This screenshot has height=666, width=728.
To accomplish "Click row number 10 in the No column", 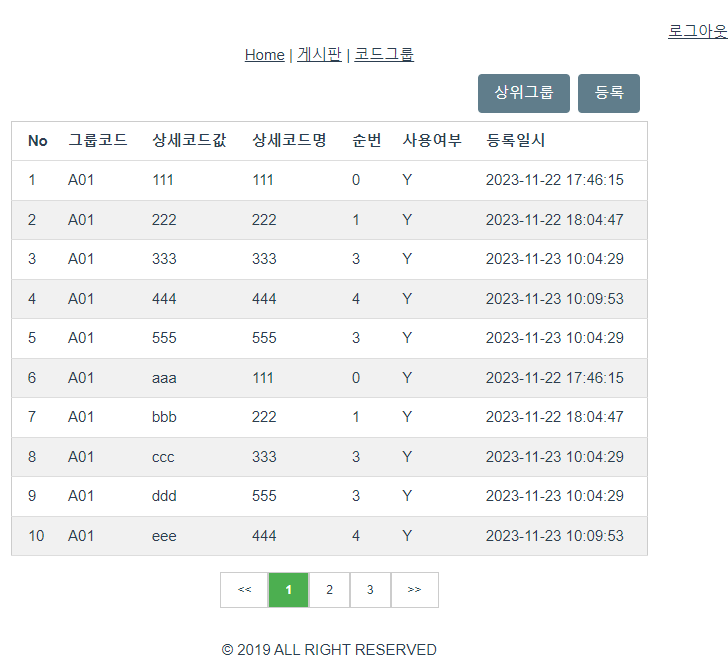I will 36,535.
